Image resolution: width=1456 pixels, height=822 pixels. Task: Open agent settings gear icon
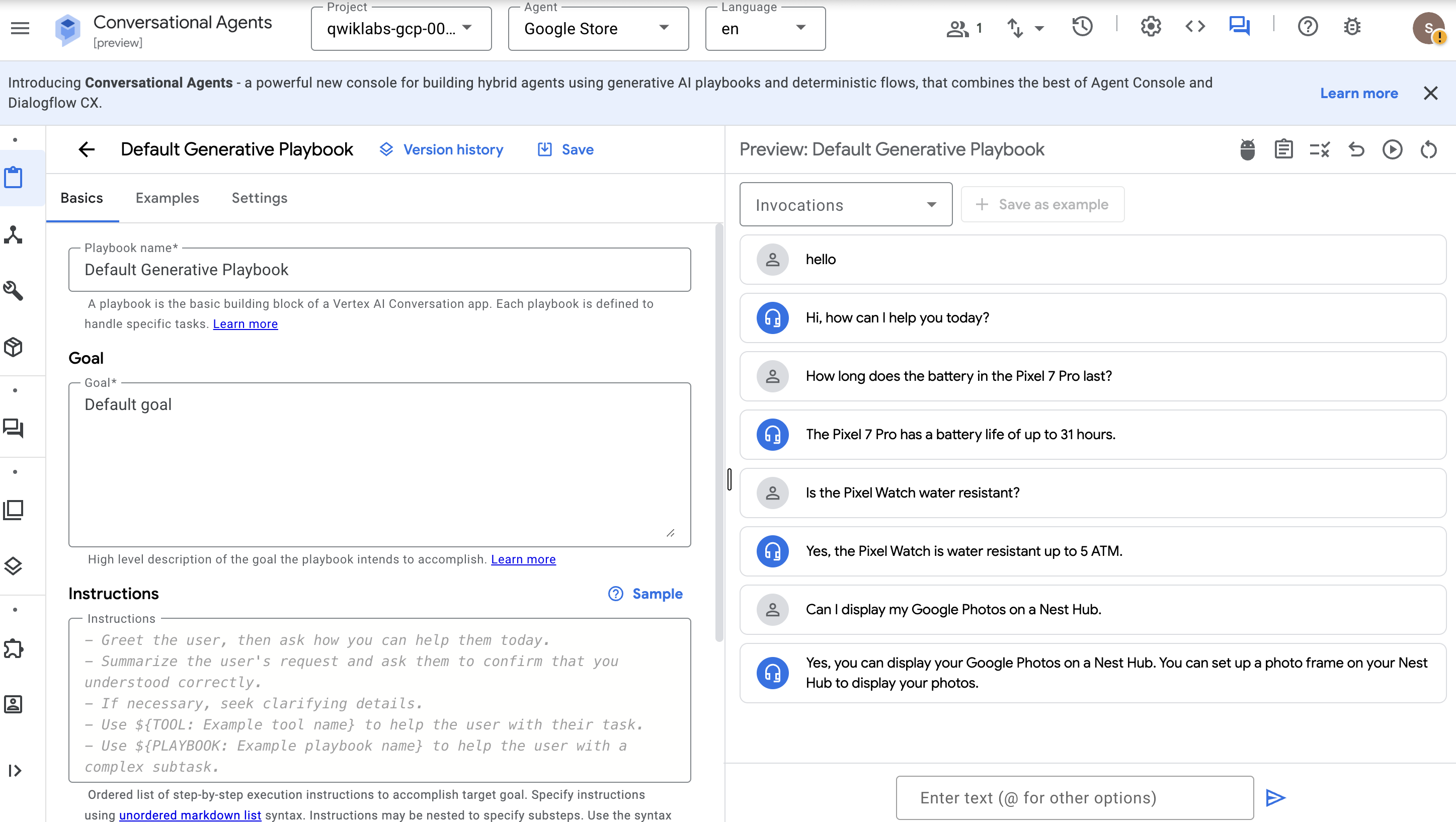pyautogui.click(x=1151, y=27)
